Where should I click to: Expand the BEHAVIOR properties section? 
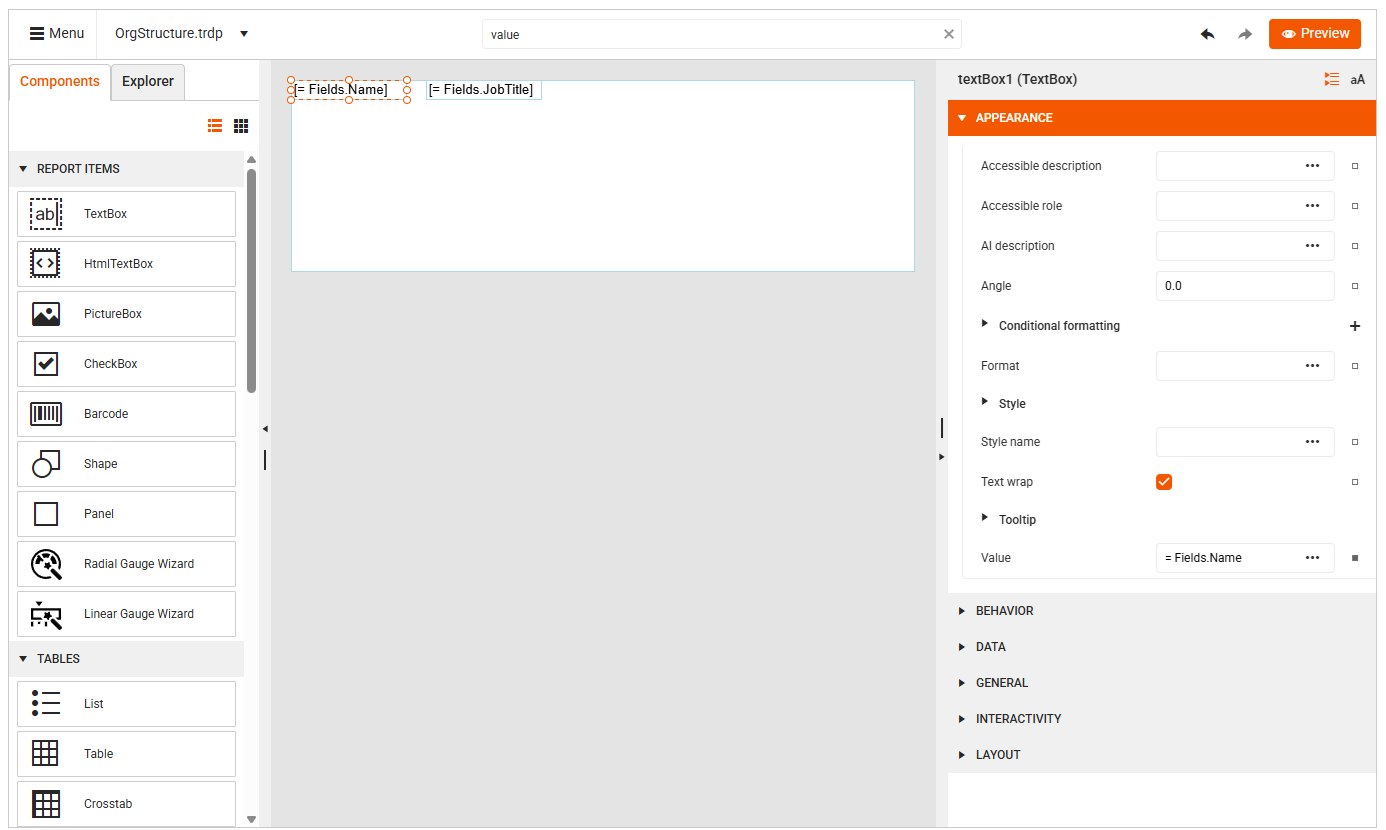tap(1003, 610)
